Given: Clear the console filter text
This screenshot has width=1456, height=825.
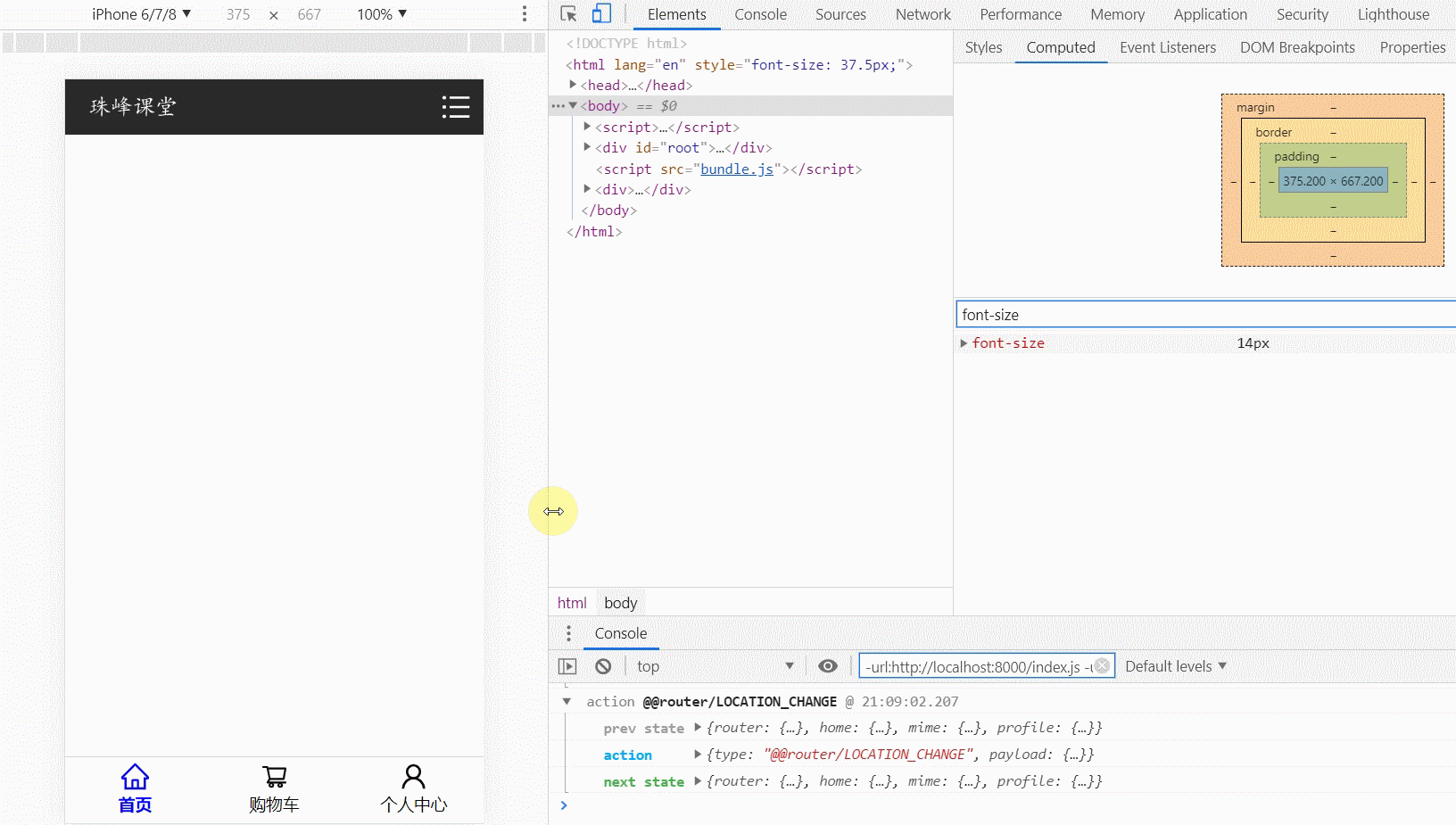Looking at the screenshot, I should (1103, 666).
